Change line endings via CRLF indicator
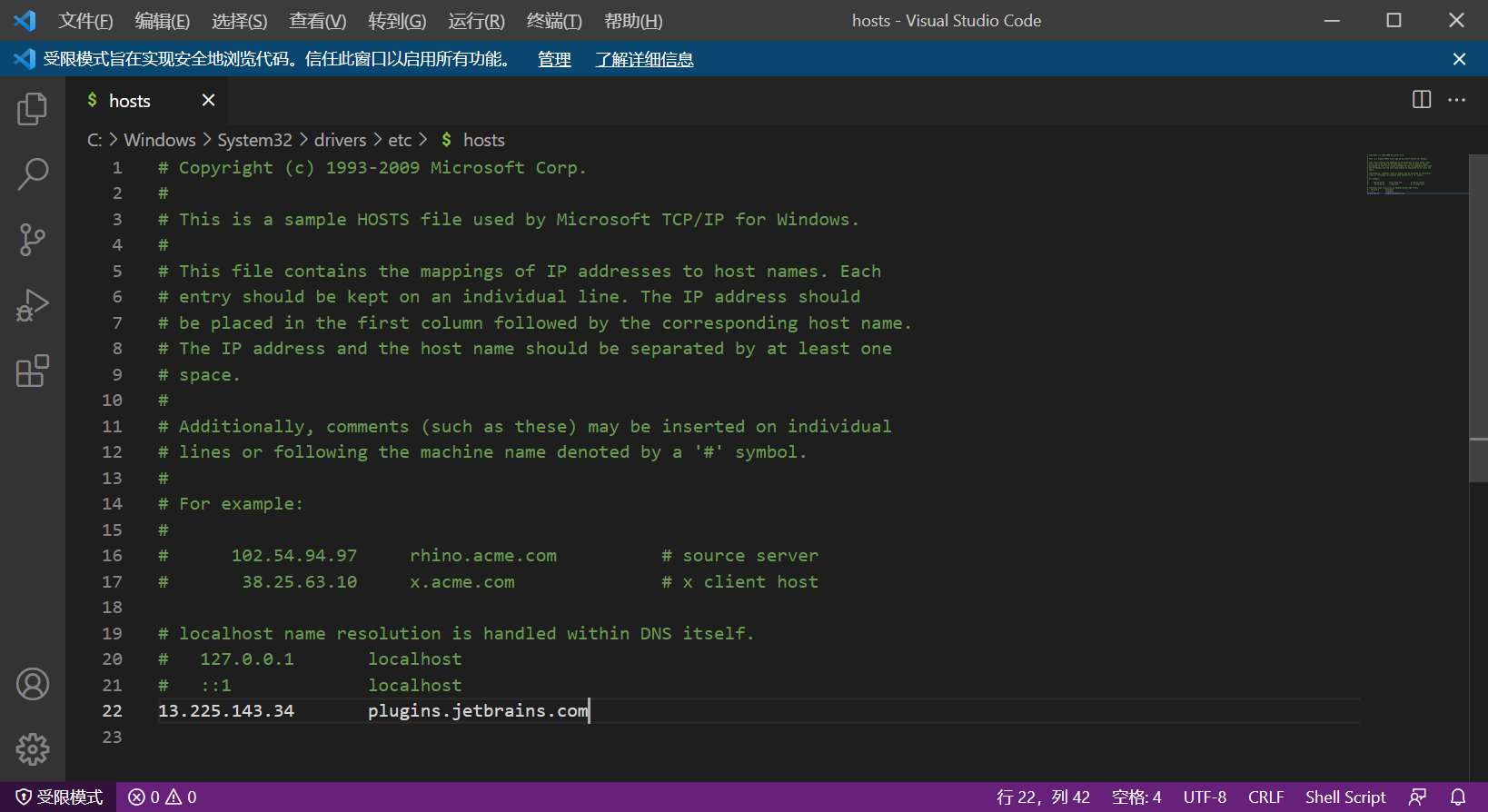 1265,797
